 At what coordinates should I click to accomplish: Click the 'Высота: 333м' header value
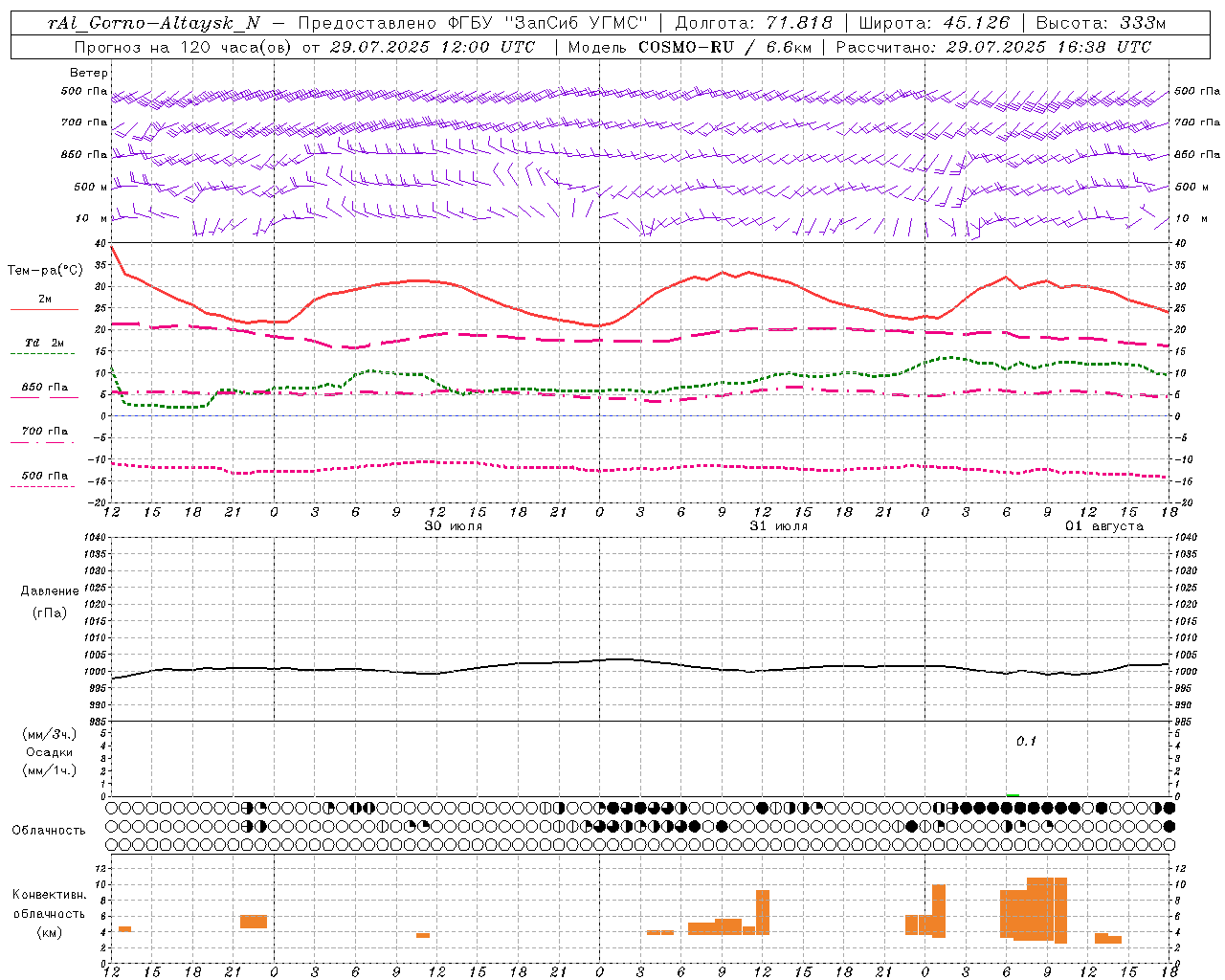[x=1101, y=23]
